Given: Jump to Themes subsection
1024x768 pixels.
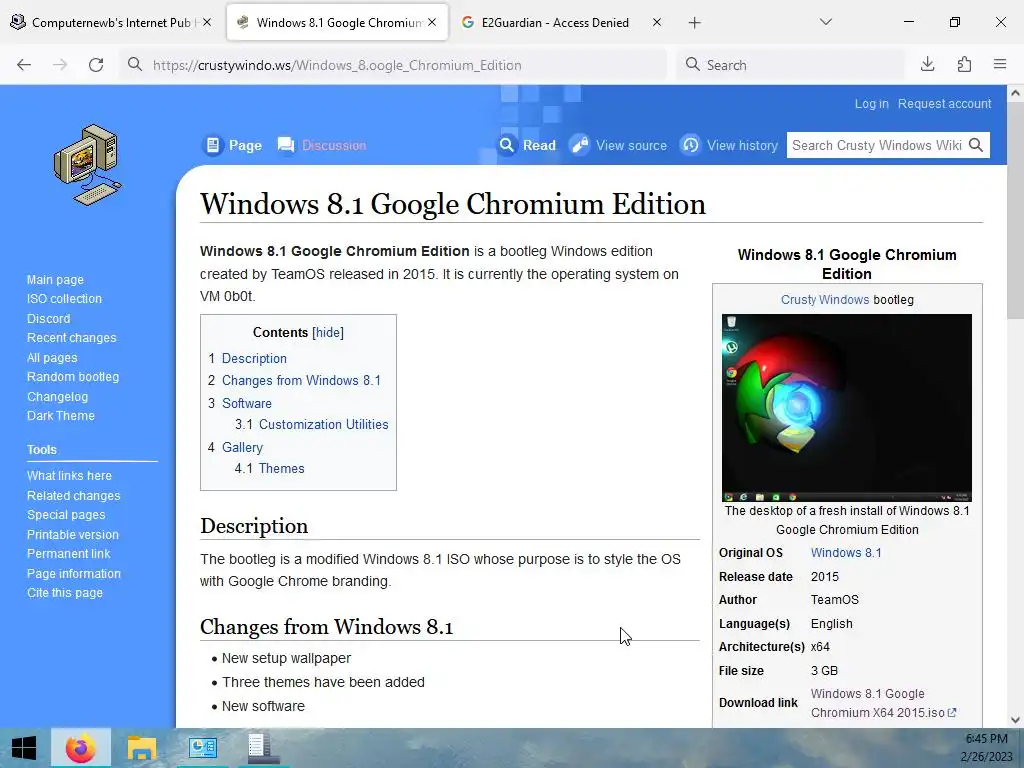Looking at the screenshot, I should pos(281,468).
